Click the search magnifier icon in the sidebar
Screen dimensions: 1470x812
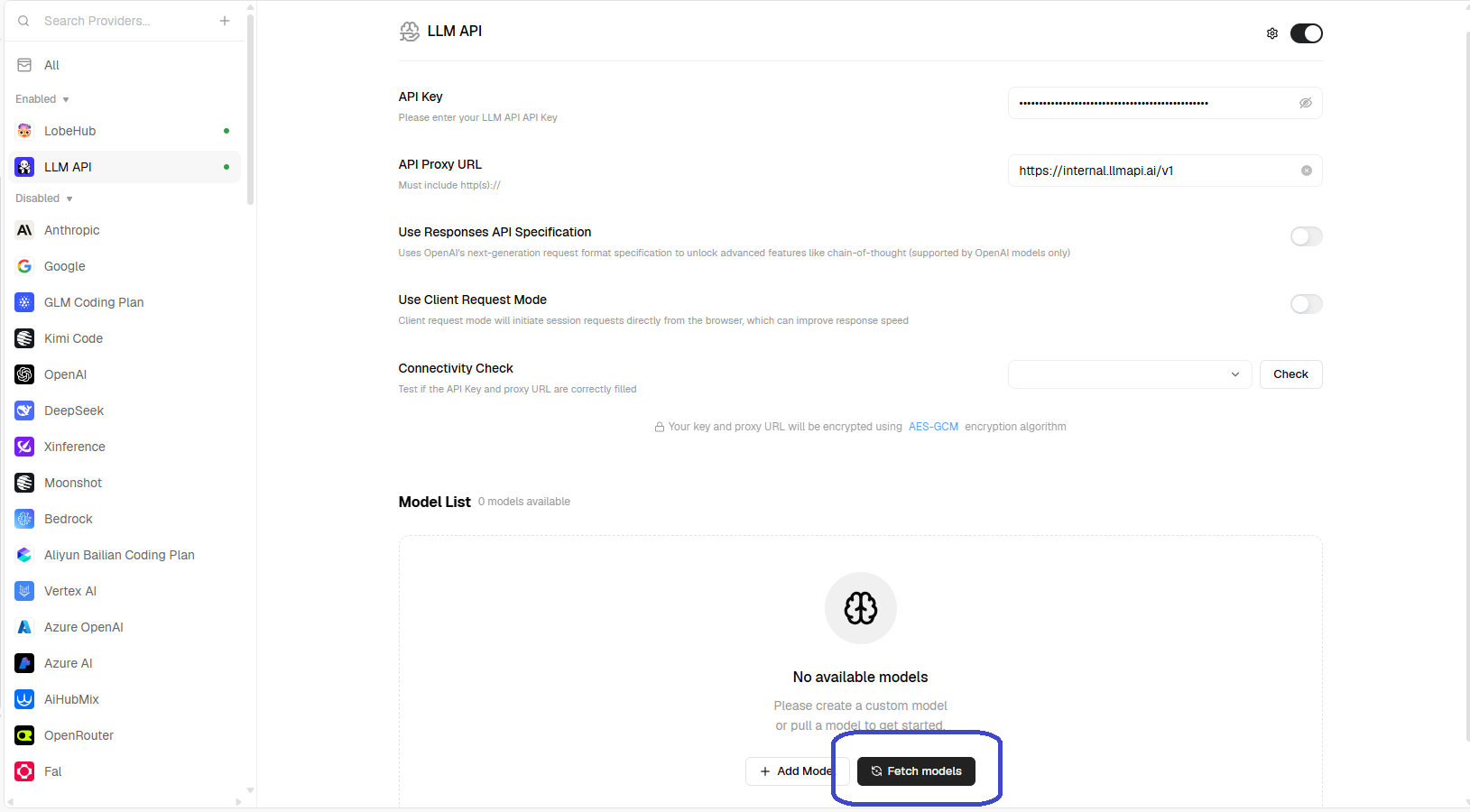click(23, 21)
